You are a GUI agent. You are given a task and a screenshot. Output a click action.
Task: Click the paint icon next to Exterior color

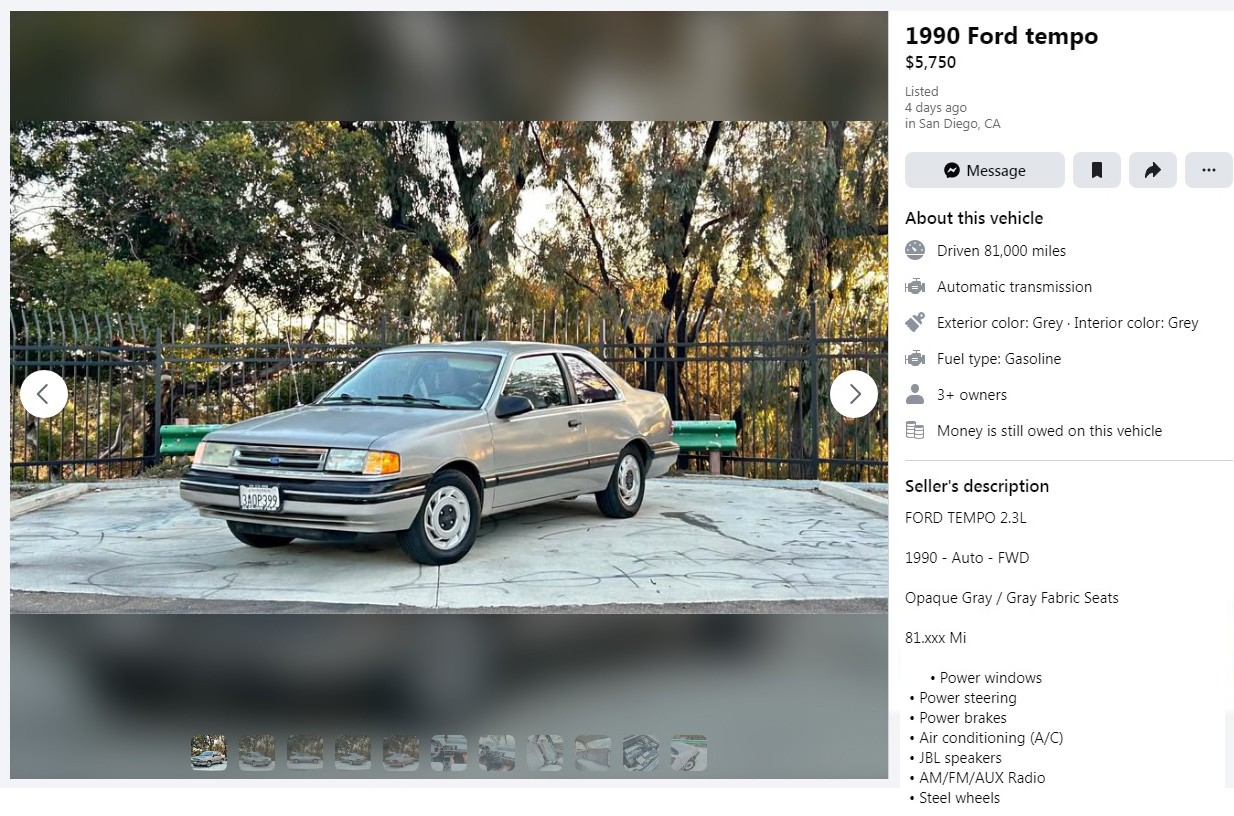pos(915,323)
